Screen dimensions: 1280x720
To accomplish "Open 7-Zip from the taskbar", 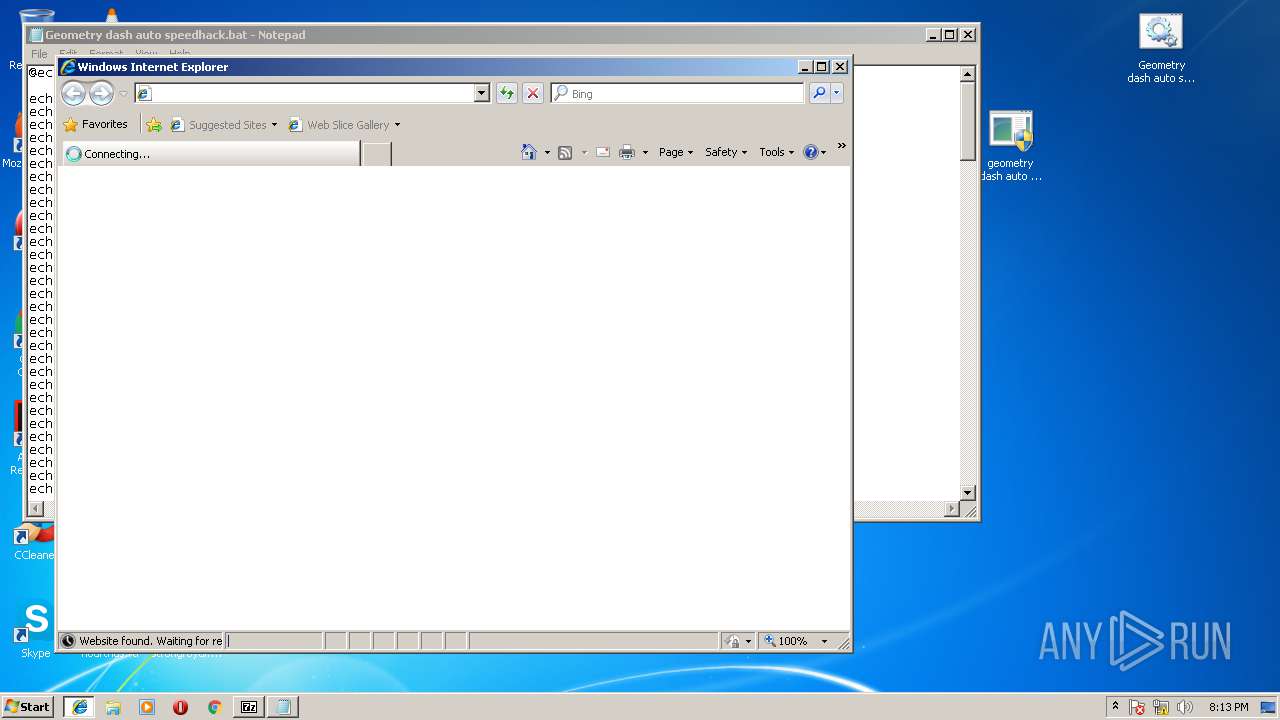I will pos(249,707).
